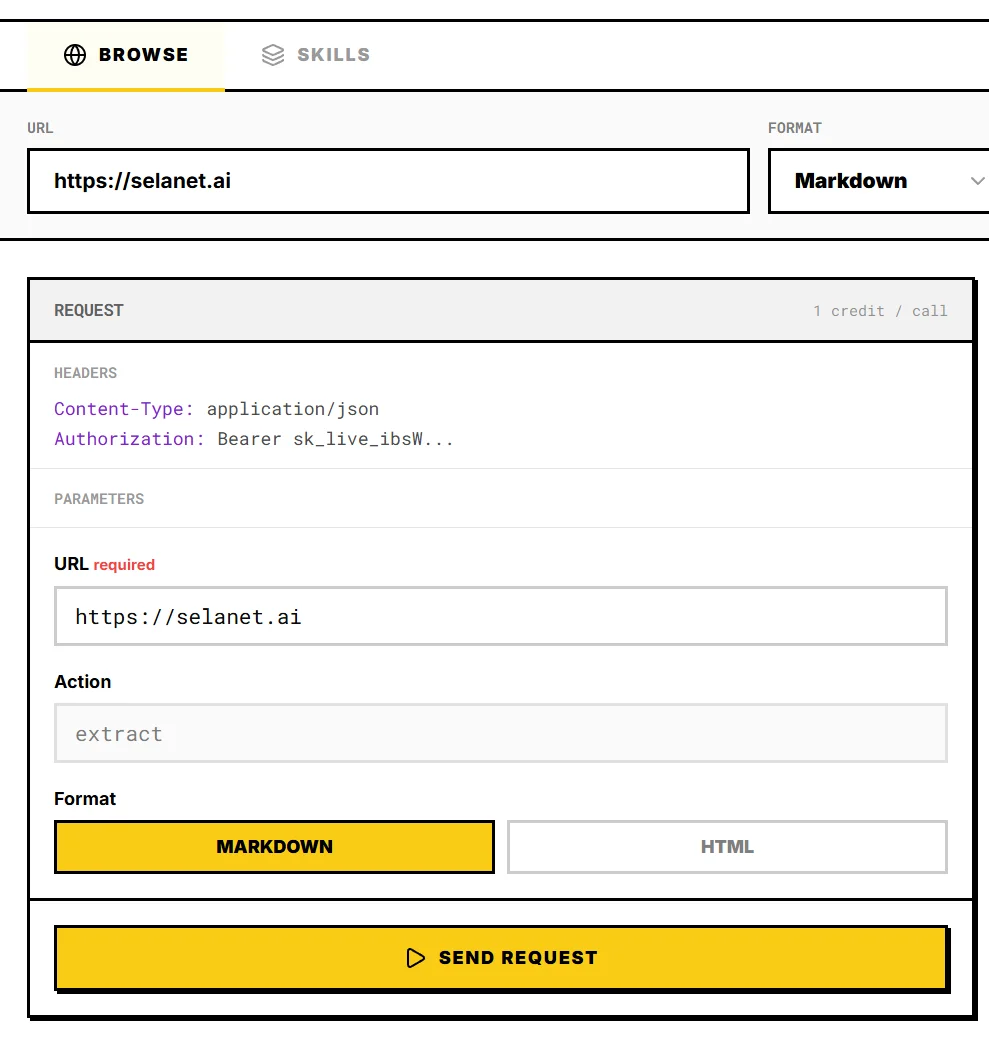
Task: Click the required URL parameter input
Action: coord(500,616)
